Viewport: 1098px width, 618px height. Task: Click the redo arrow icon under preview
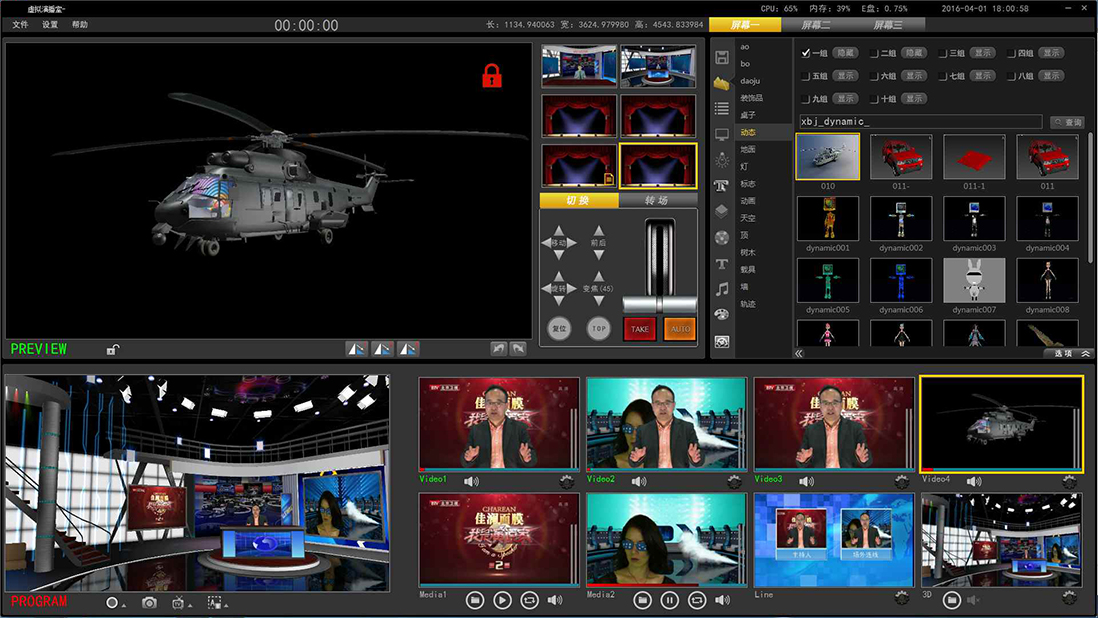pos(518,348)
